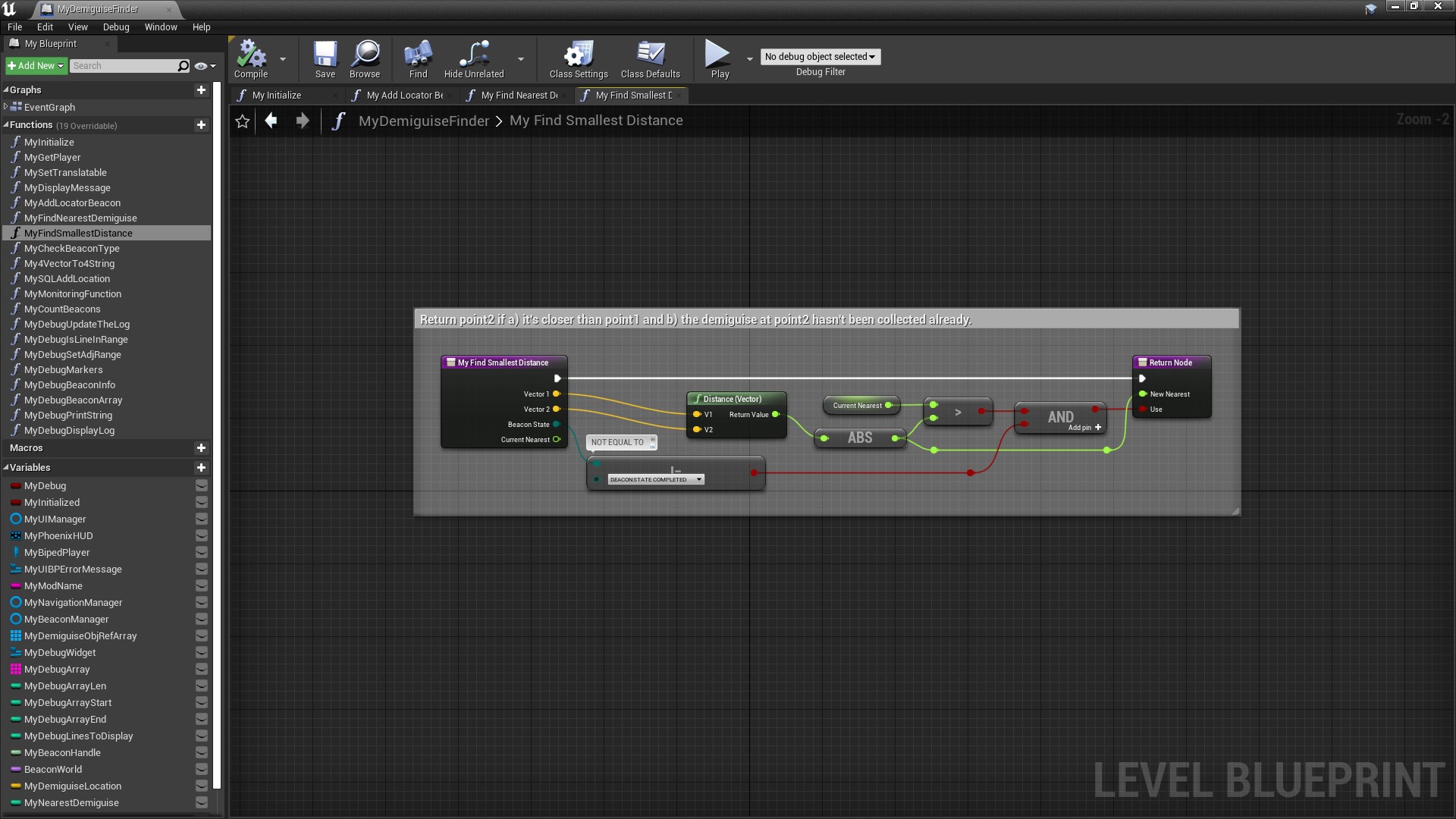Open MyFindNearestDemiguise function
1456x819 pixels.
point(80,218)
